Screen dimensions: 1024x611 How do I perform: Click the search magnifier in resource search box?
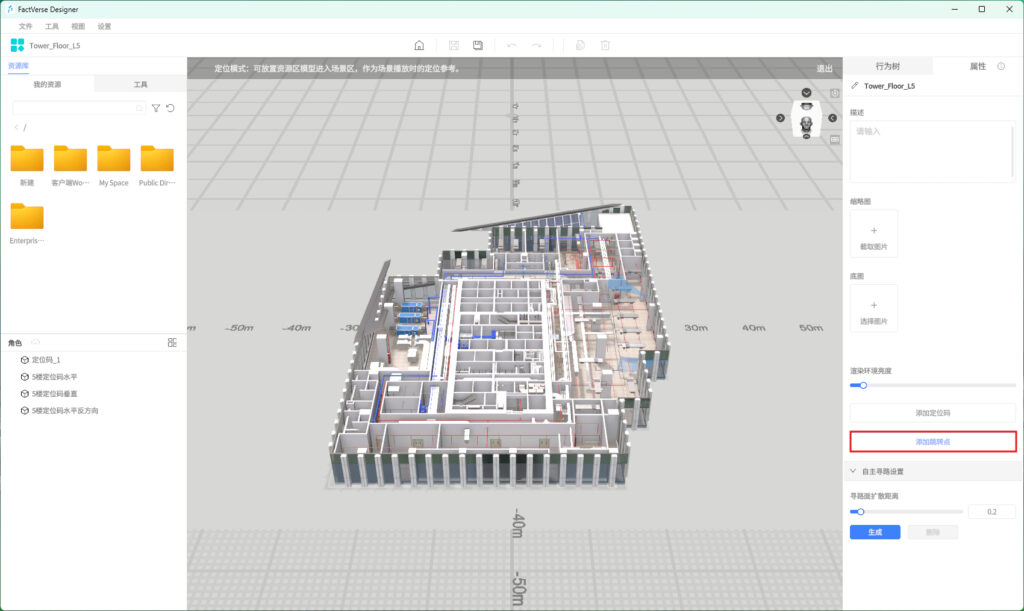pyautogui.click(x=139, y=108)
